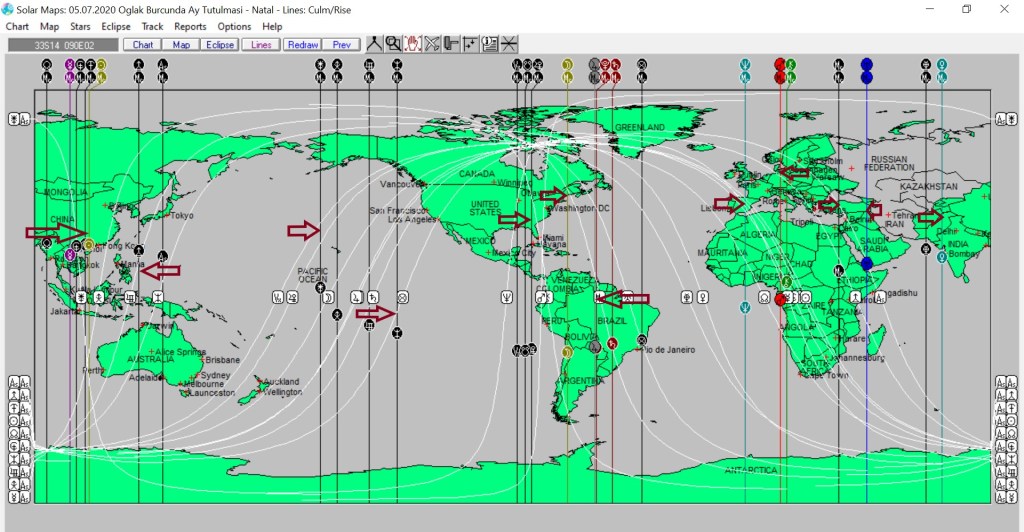Click the last toolbar icon with crossing lines
1024x532 pixels.
[x=509, y=44]
